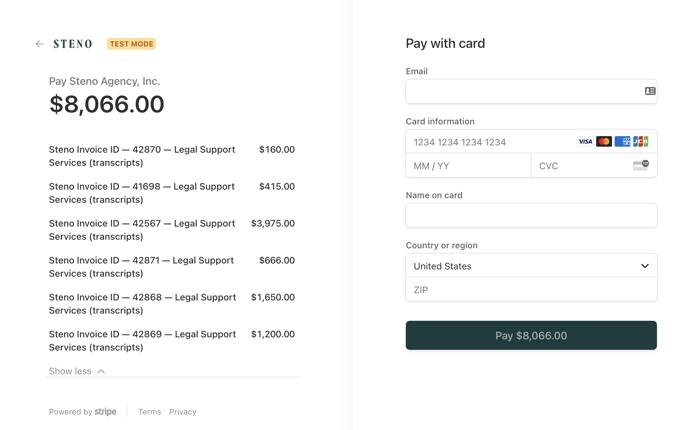Click the American Express card icon
The width and height of the screenshot is (688, 430).
click(622, 141)
